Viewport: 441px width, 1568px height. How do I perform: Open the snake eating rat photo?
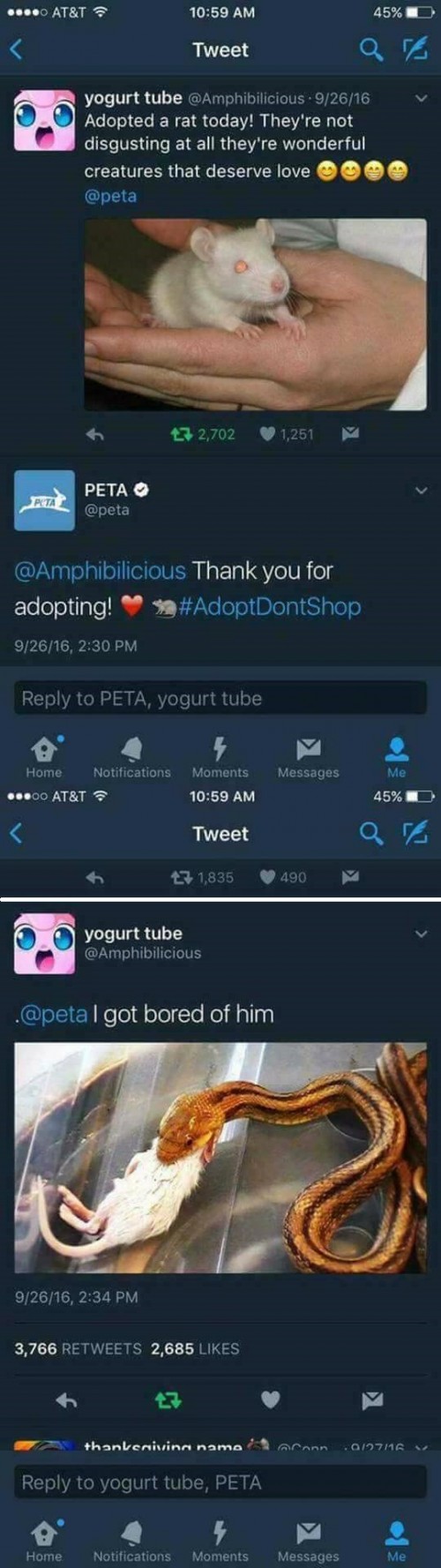(220, 1158)
